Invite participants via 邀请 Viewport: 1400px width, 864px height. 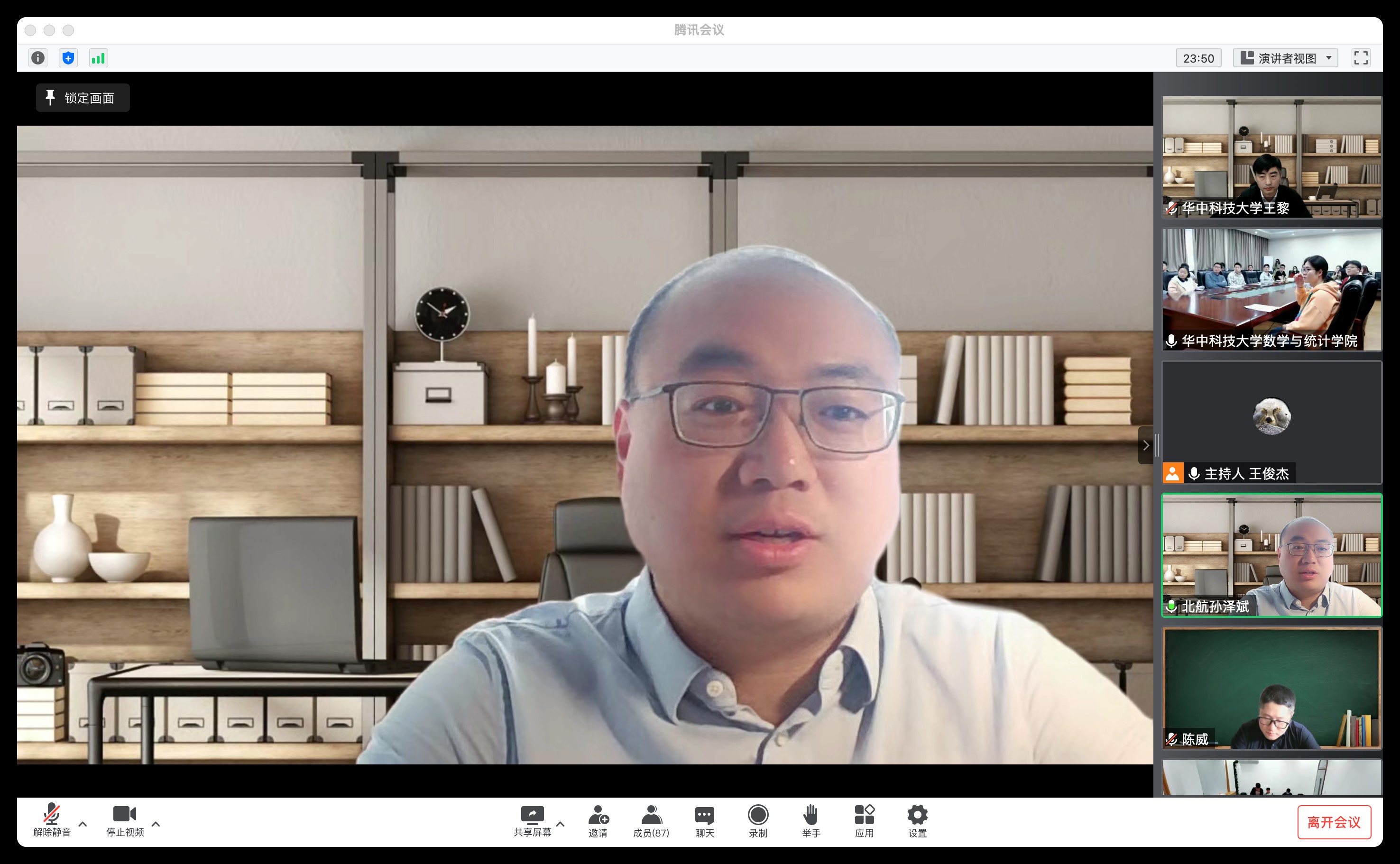[x=599, y=821]
